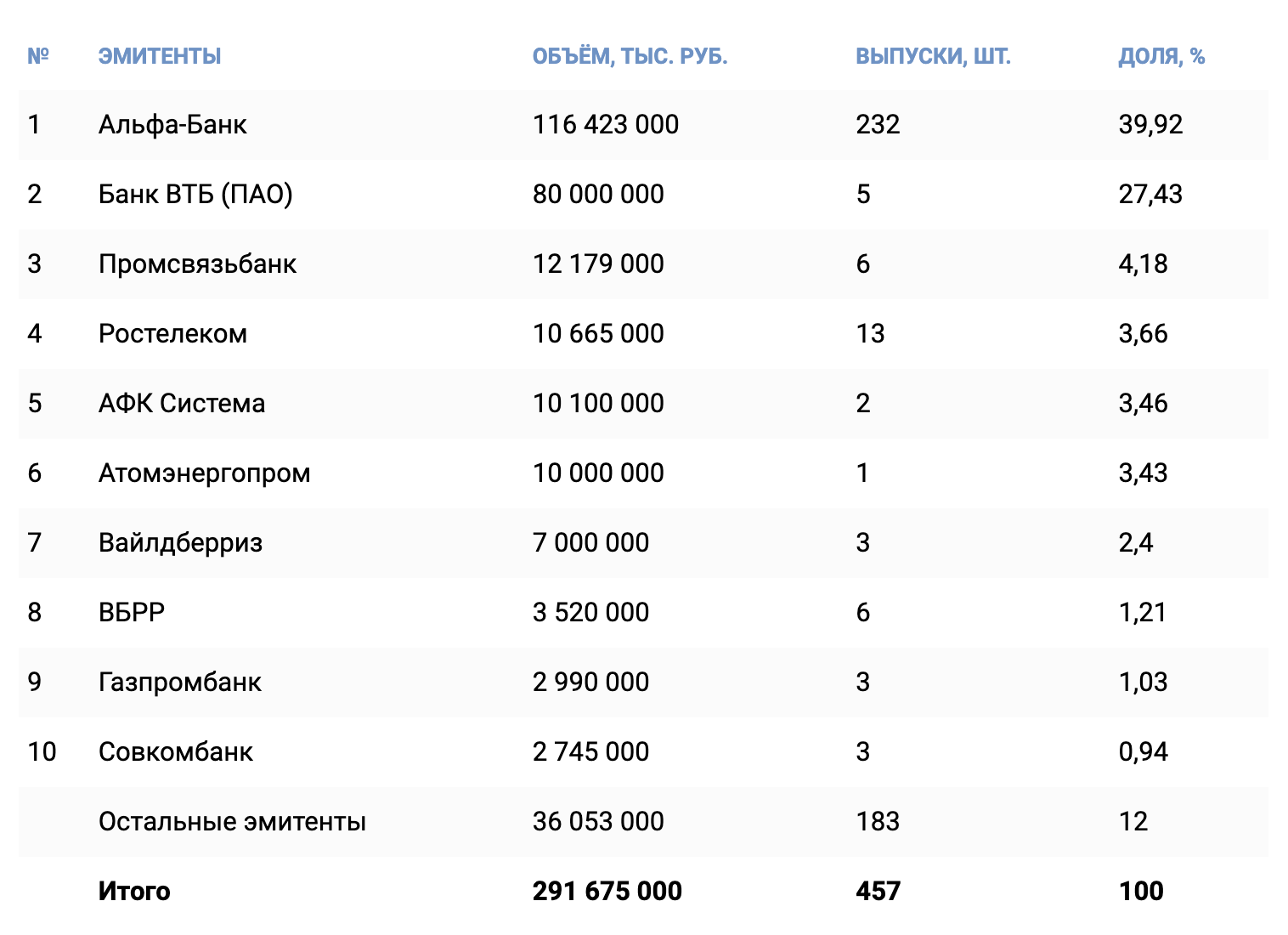Select the Альфа-Банк issuer name
The height and width of the screenshot is (935, 1288).
click(x=172, y=125)
